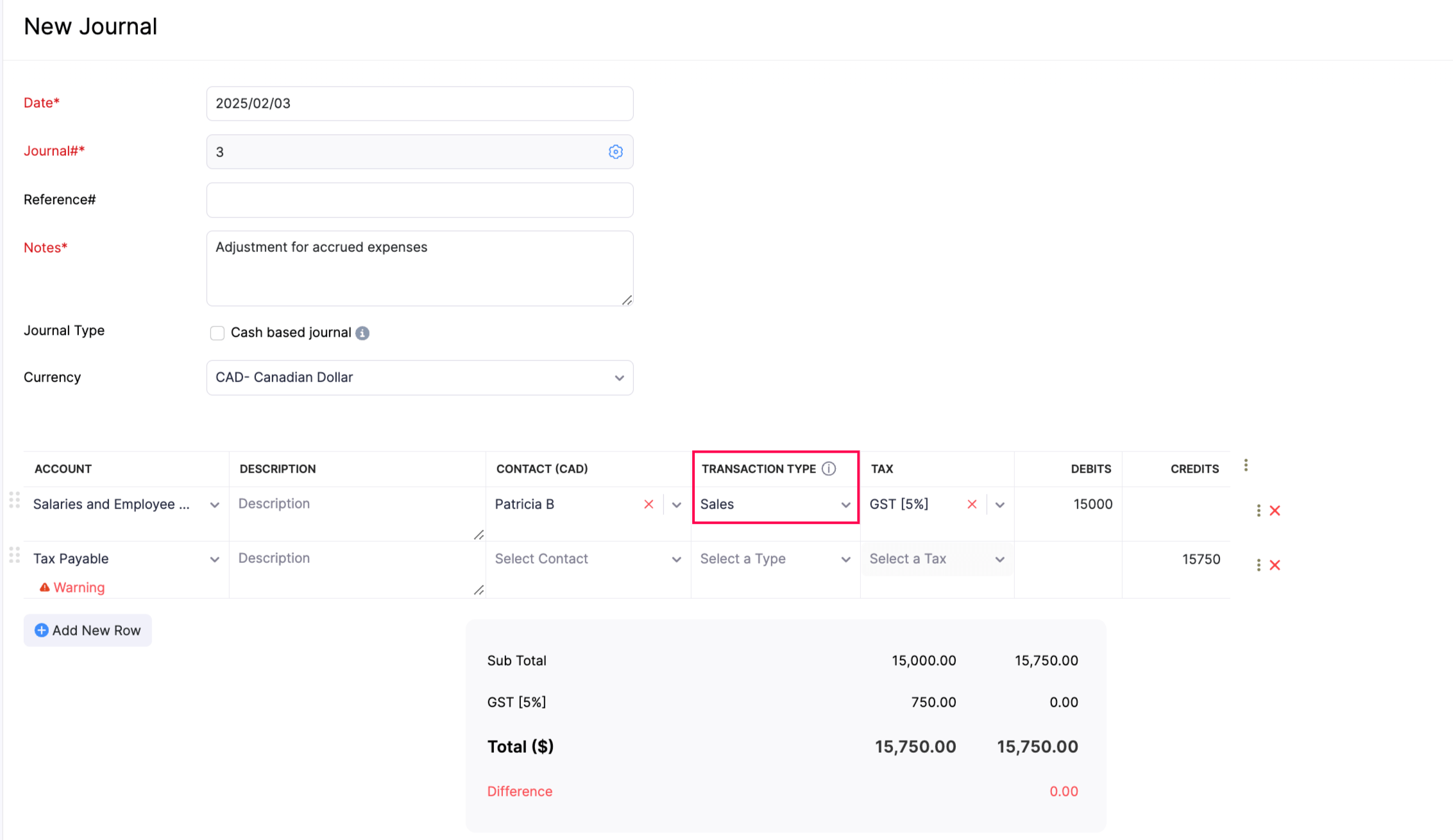Click info icon beside Cash based journal
This screenshot has height=840, width=1453.
pos(362,333)
